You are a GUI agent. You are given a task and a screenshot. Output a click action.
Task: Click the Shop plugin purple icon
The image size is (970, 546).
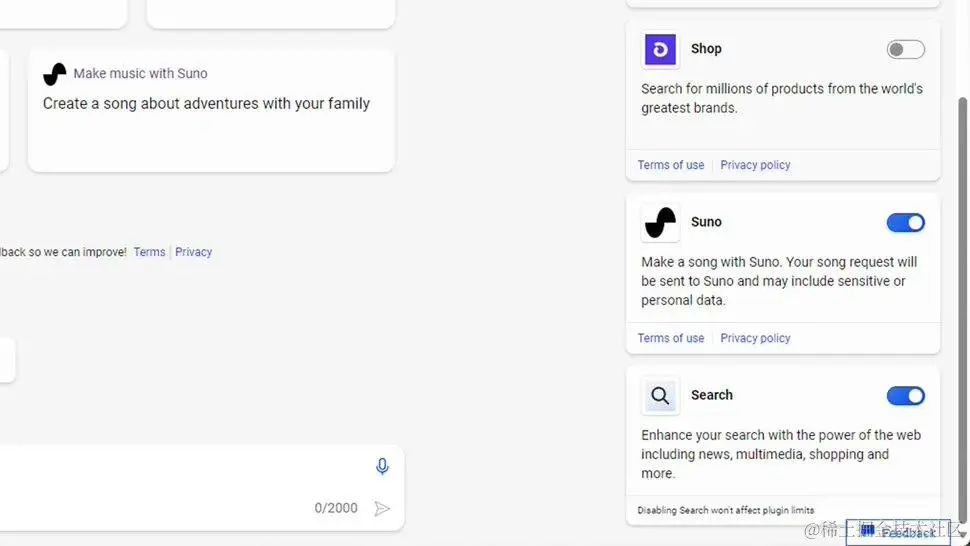[660, 49]
